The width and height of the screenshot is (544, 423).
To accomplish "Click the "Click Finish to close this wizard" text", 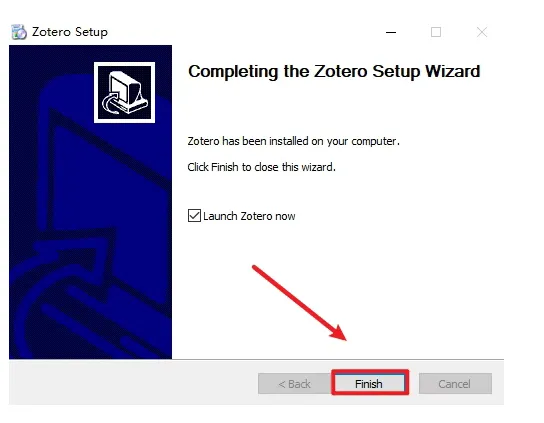I will pos(261,167).
